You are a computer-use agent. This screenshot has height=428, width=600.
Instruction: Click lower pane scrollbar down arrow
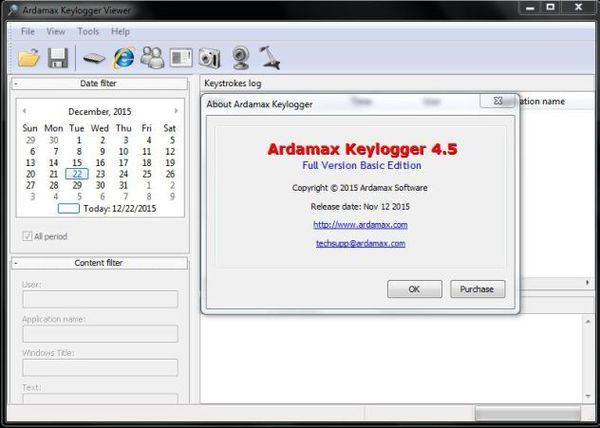pos(588,396)
